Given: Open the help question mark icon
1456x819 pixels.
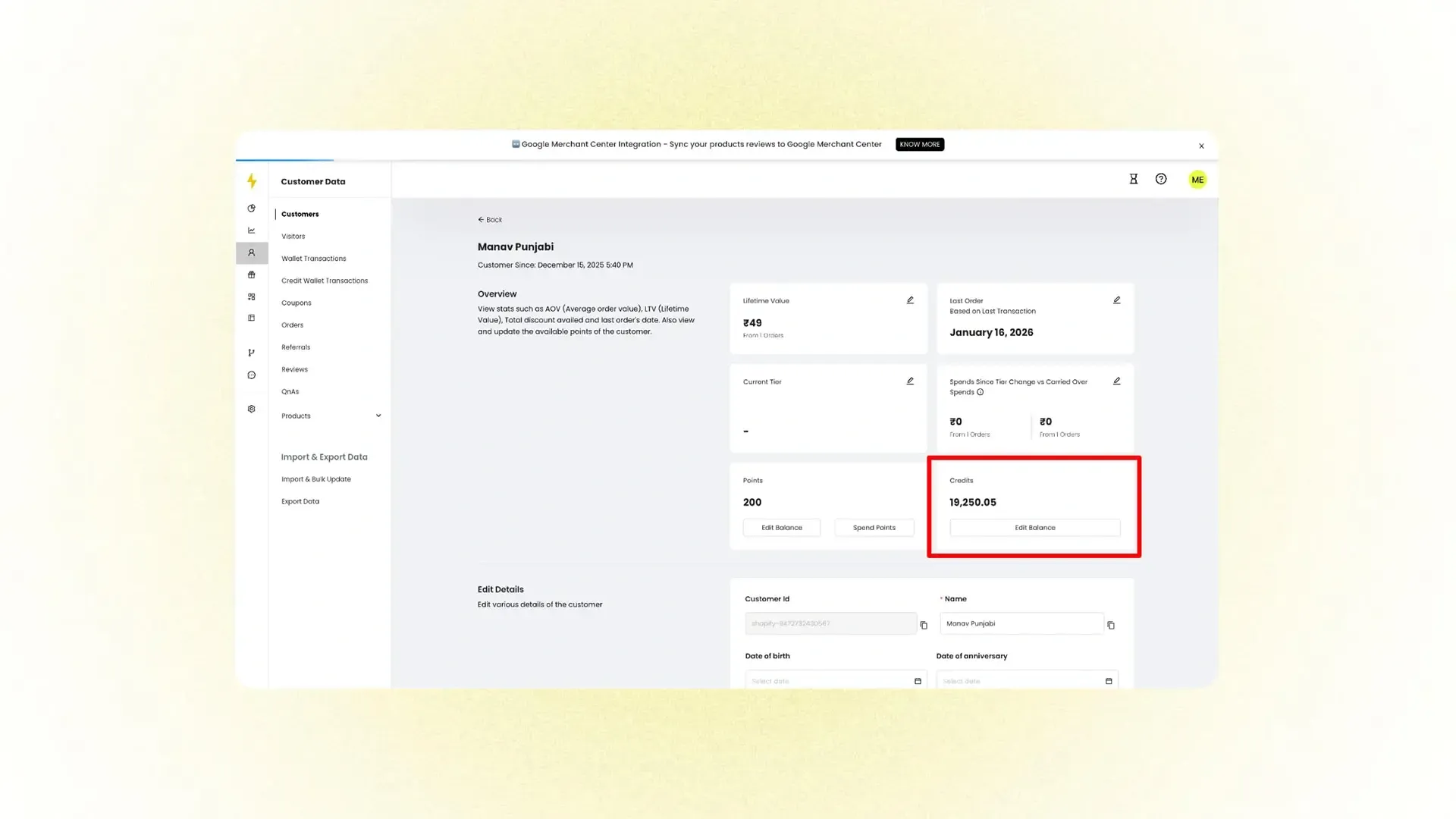Looking at the screenshot, I should 1160,179.
